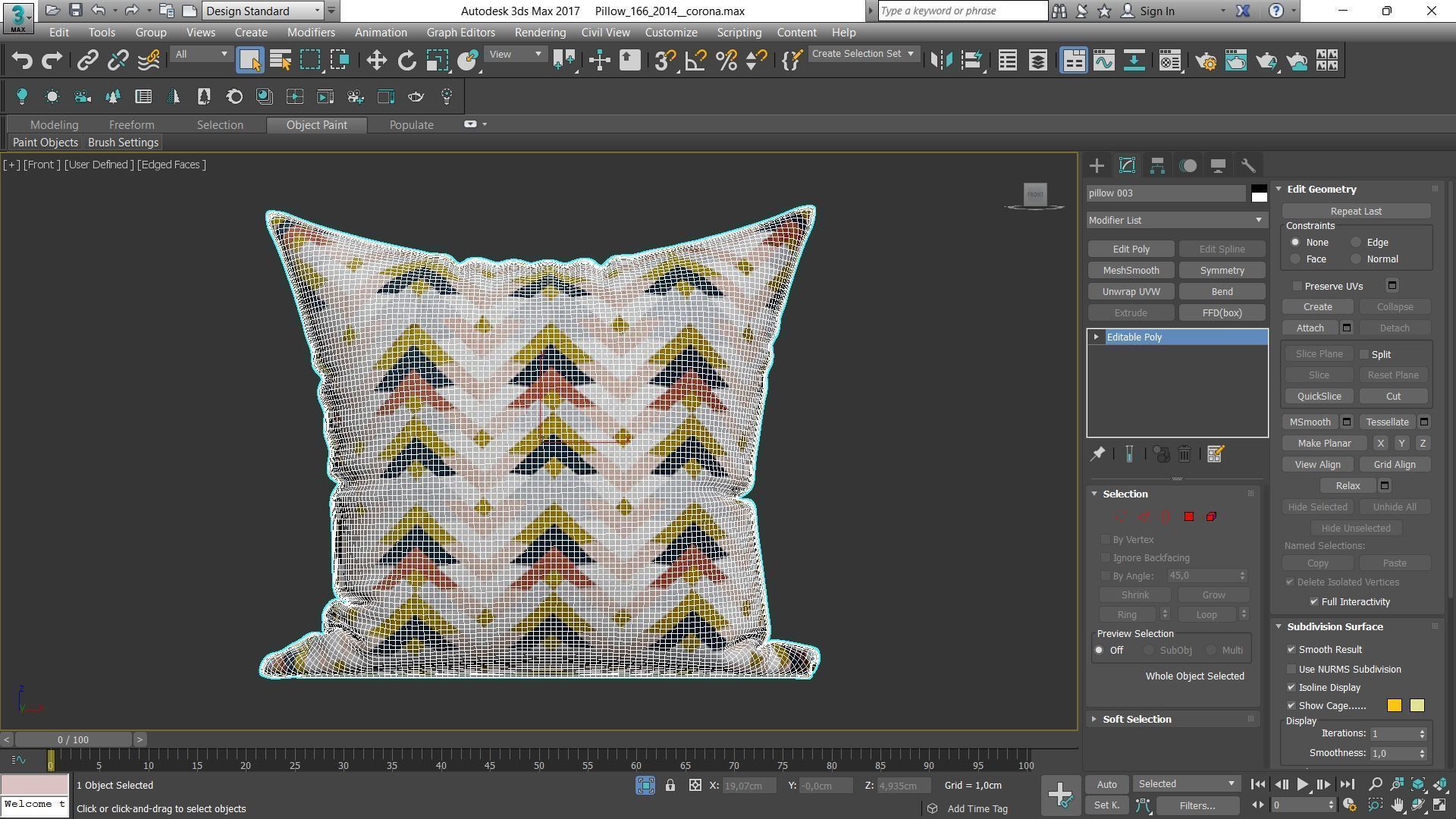Uncheck Smooth Result checkbox

(x=1291, y=650)
